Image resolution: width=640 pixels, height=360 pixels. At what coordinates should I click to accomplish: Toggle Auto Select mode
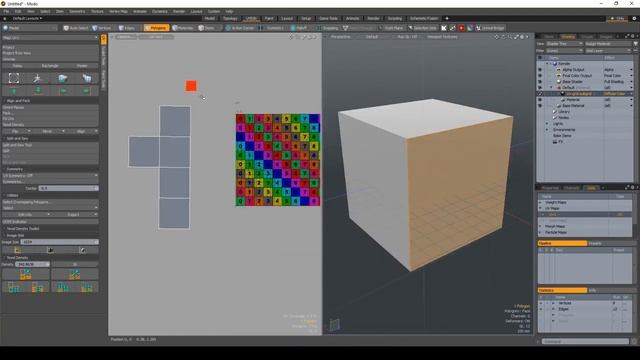(76, 28)
